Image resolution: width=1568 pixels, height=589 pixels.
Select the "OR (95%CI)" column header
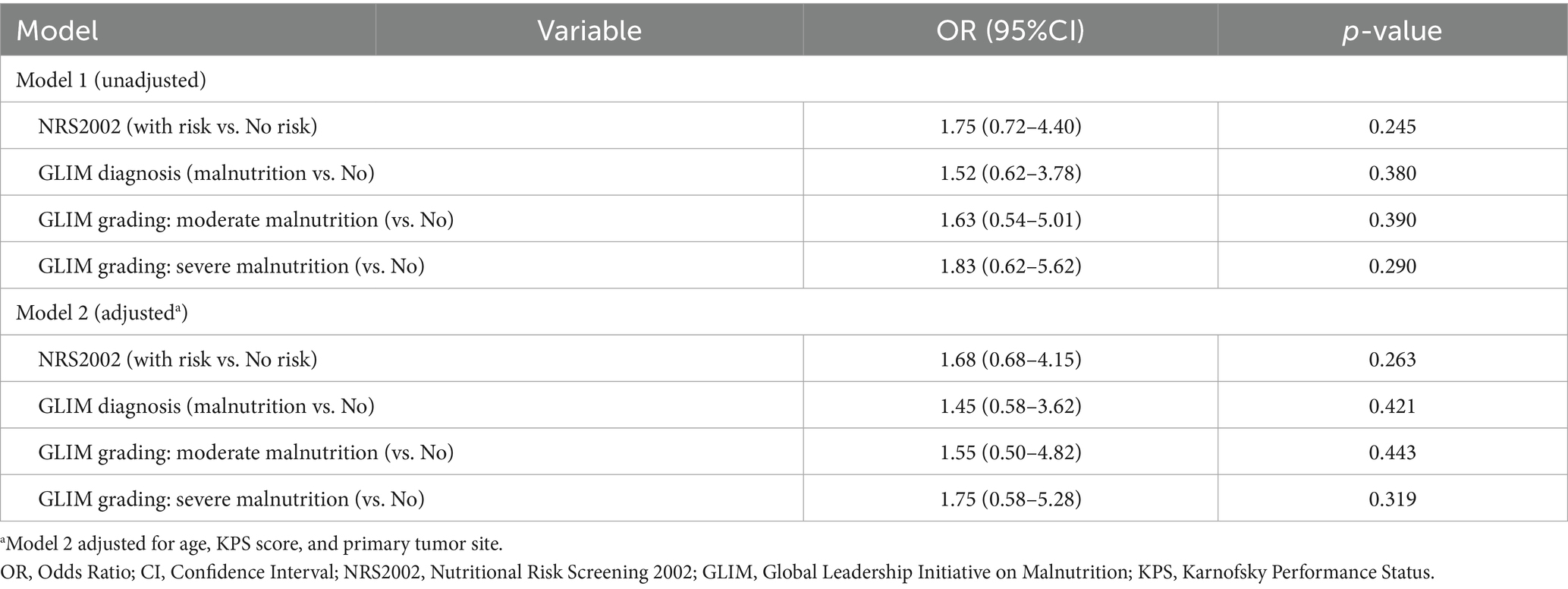(1010, 30)
